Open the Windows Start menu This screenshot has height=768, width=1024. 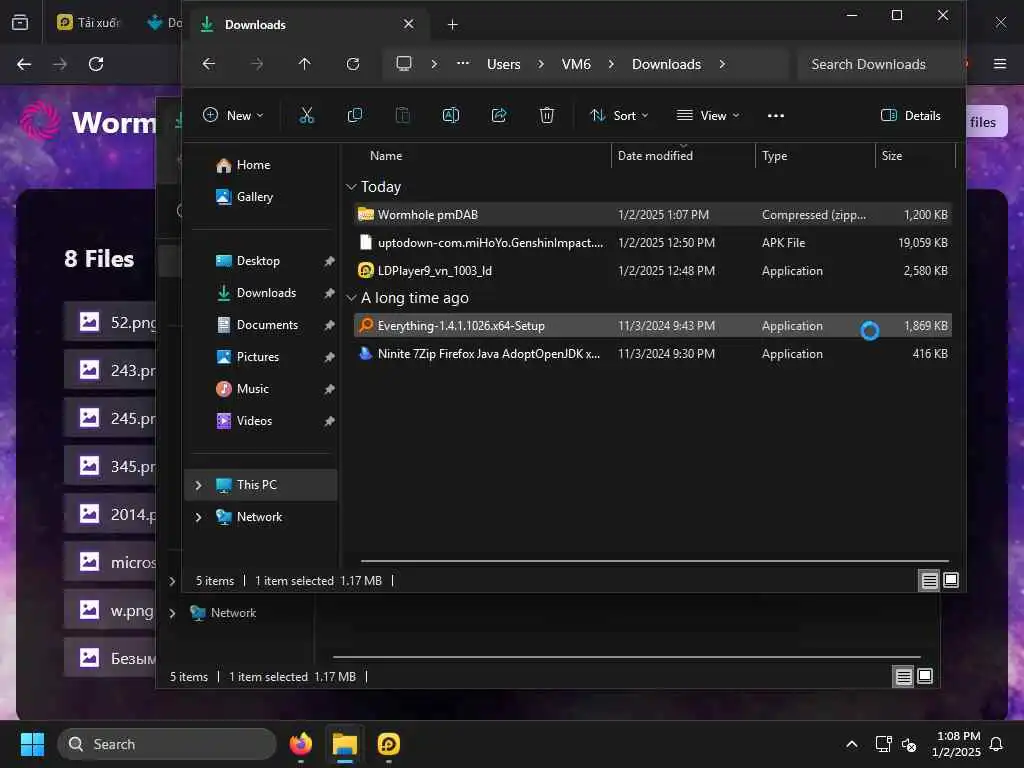pos(32,744)
